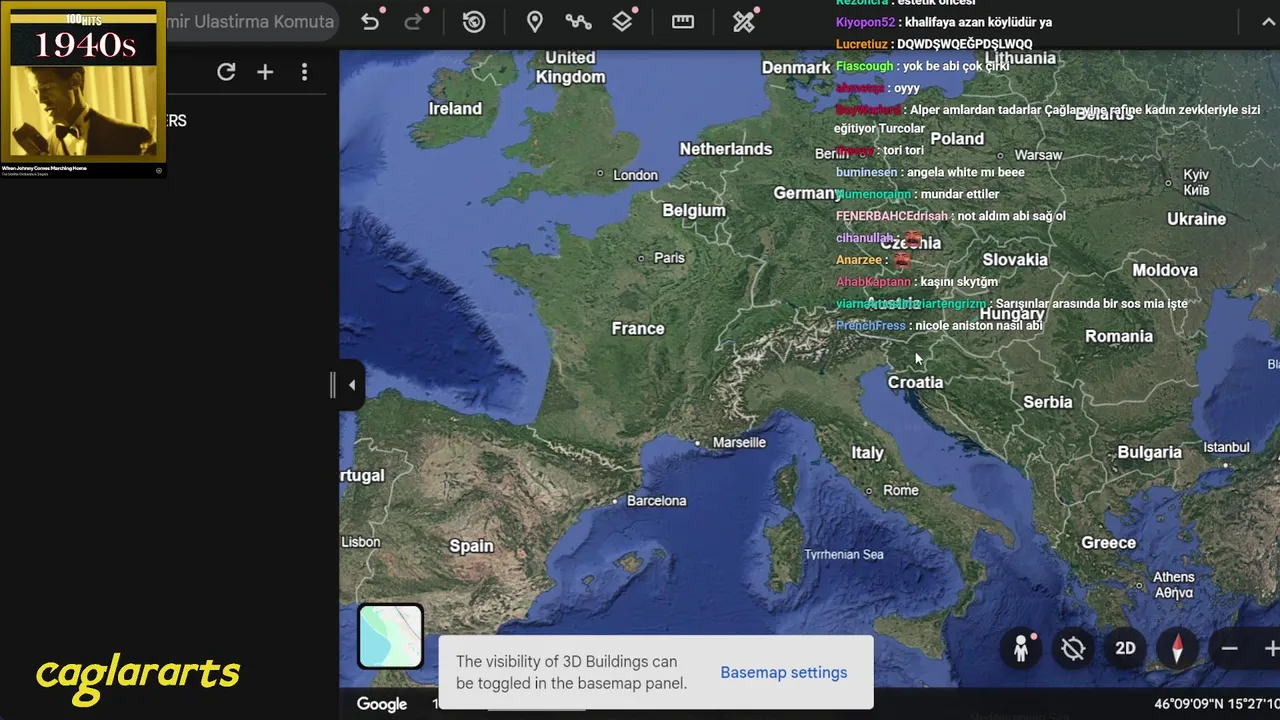Zoom in with the plus button at map corner
This screenshot has width=1280, height=720.
(x=1271, y=649)
